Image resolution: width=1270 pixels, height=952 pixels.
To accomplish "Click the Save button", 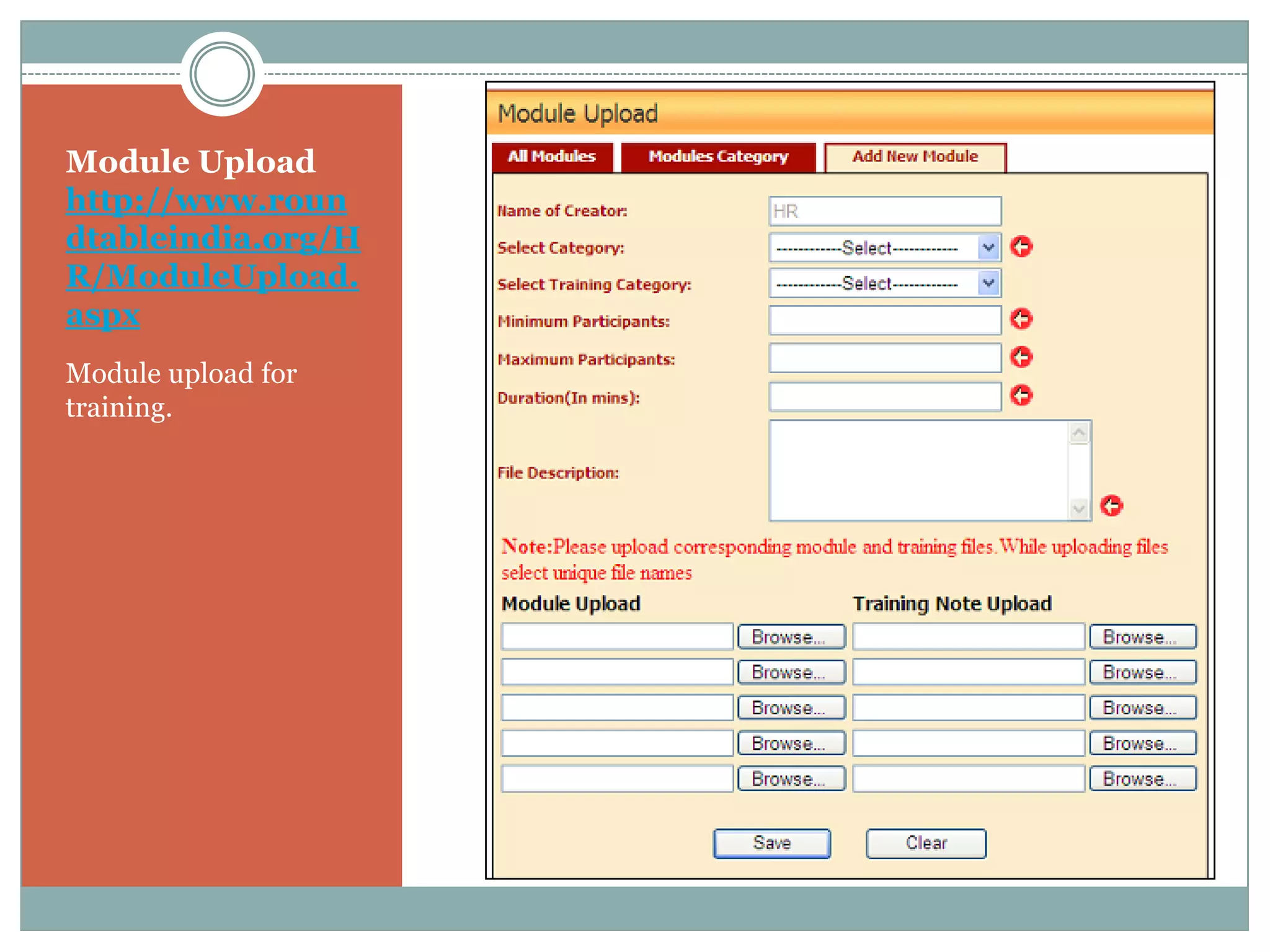I will click(771, 843).
